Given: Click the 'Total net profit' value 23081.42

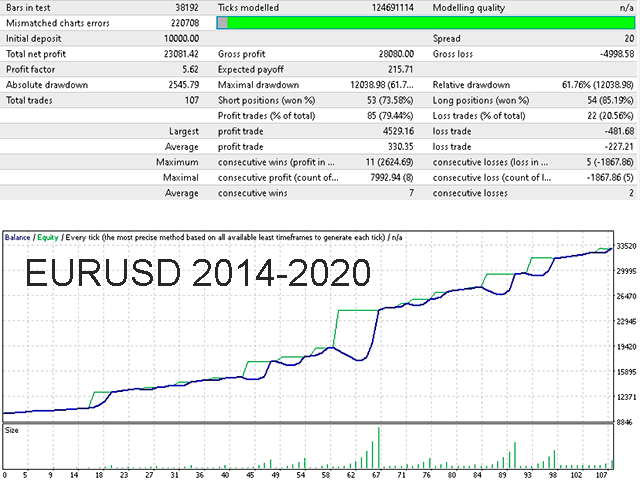Looking at the screenshot, I should [181, 54].
